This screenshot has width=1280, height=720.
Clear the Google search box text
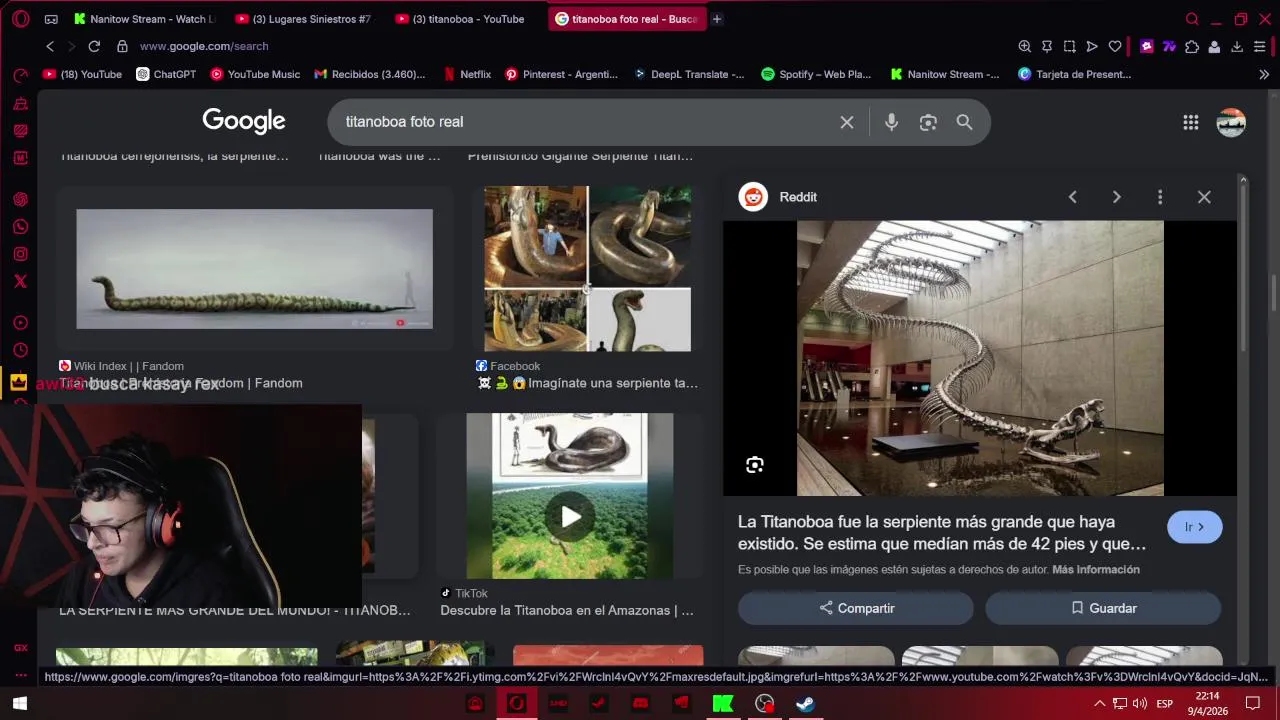coord(847,122)
